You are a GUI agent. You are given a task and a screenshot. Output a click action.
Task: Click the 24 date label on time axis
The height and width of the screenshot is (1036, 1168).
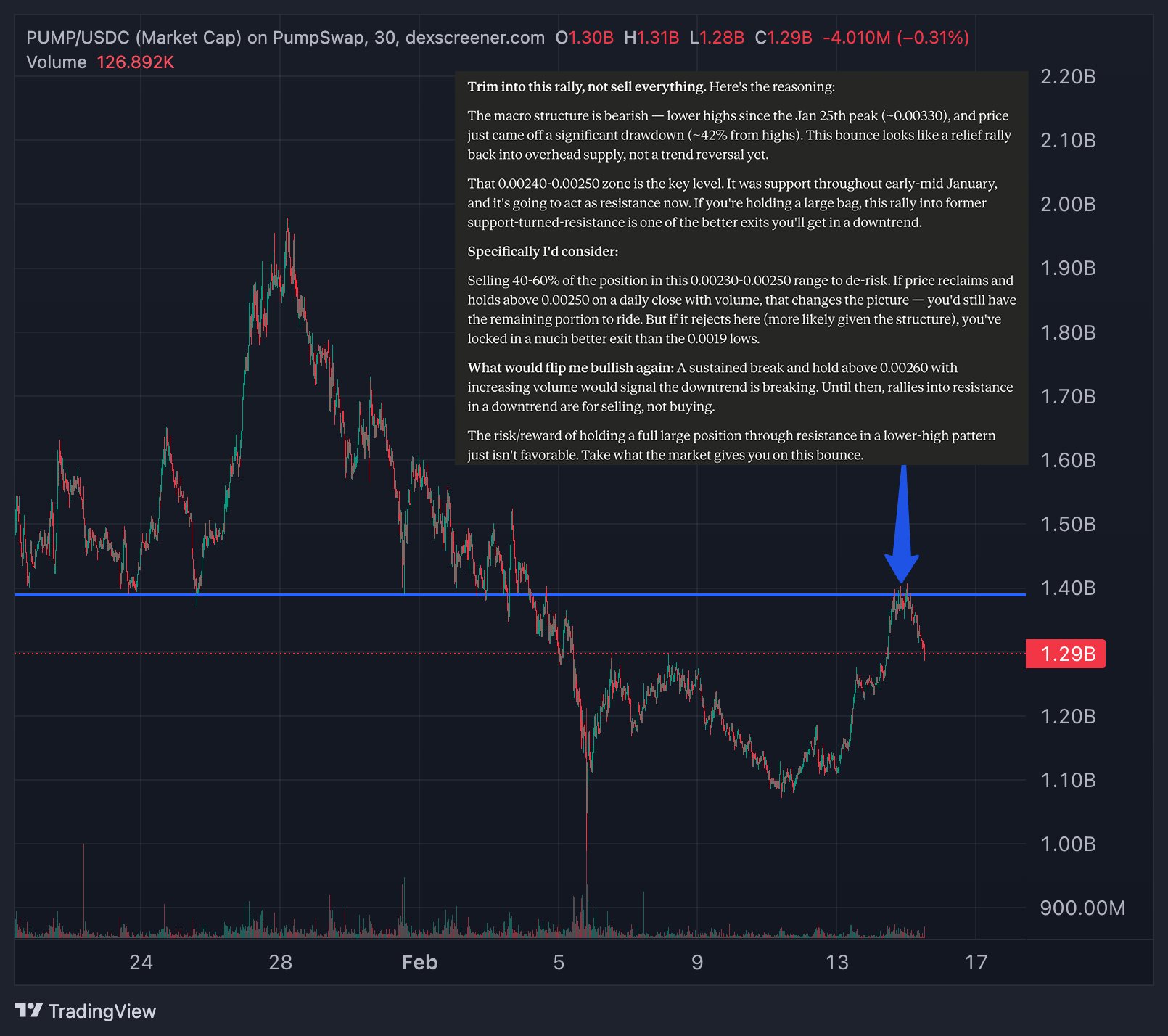pyautogui.click(x=141, y=962)
